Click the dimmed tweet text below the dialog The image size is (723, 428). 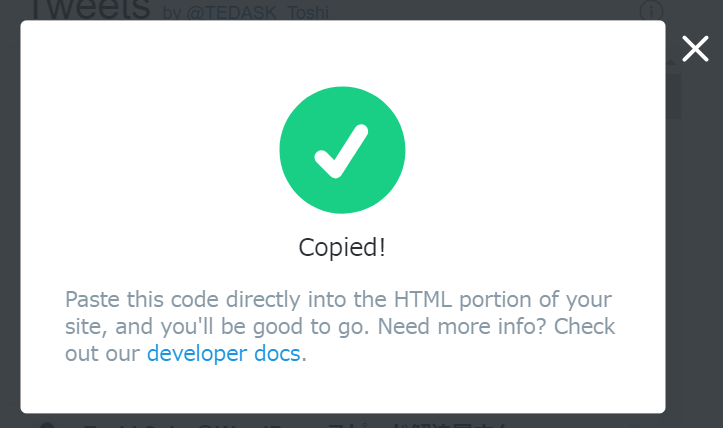click(300, 422)
